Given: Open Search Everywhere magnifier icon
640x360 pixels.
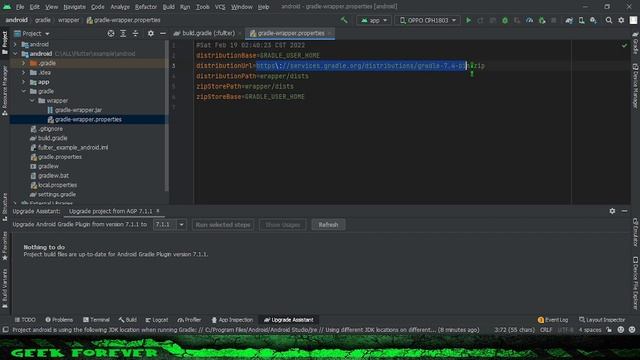Looking at the screenshot, I should [609, 20].
